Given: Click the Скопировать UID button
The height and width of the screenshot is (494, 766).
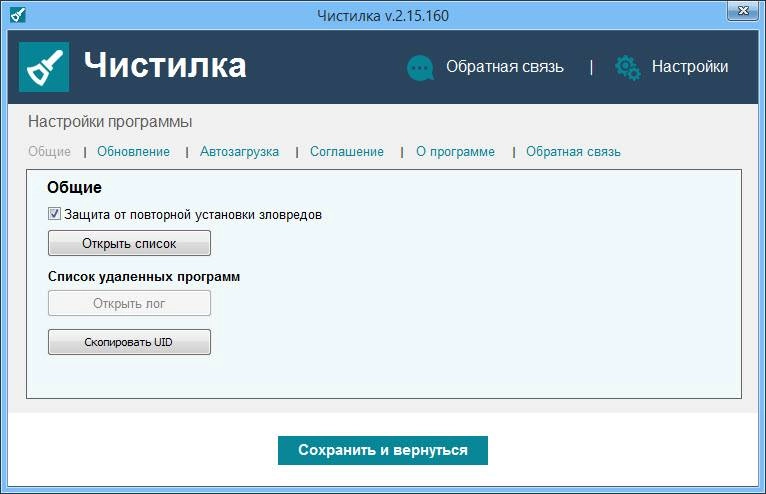Looking at the screenshot, I should 129,342.
